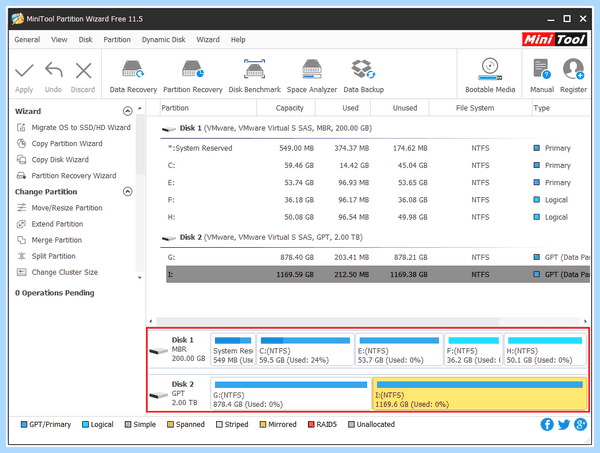Screen dimensions: 600x453
Task: Click the File System column header
Action: coord(481,108)
